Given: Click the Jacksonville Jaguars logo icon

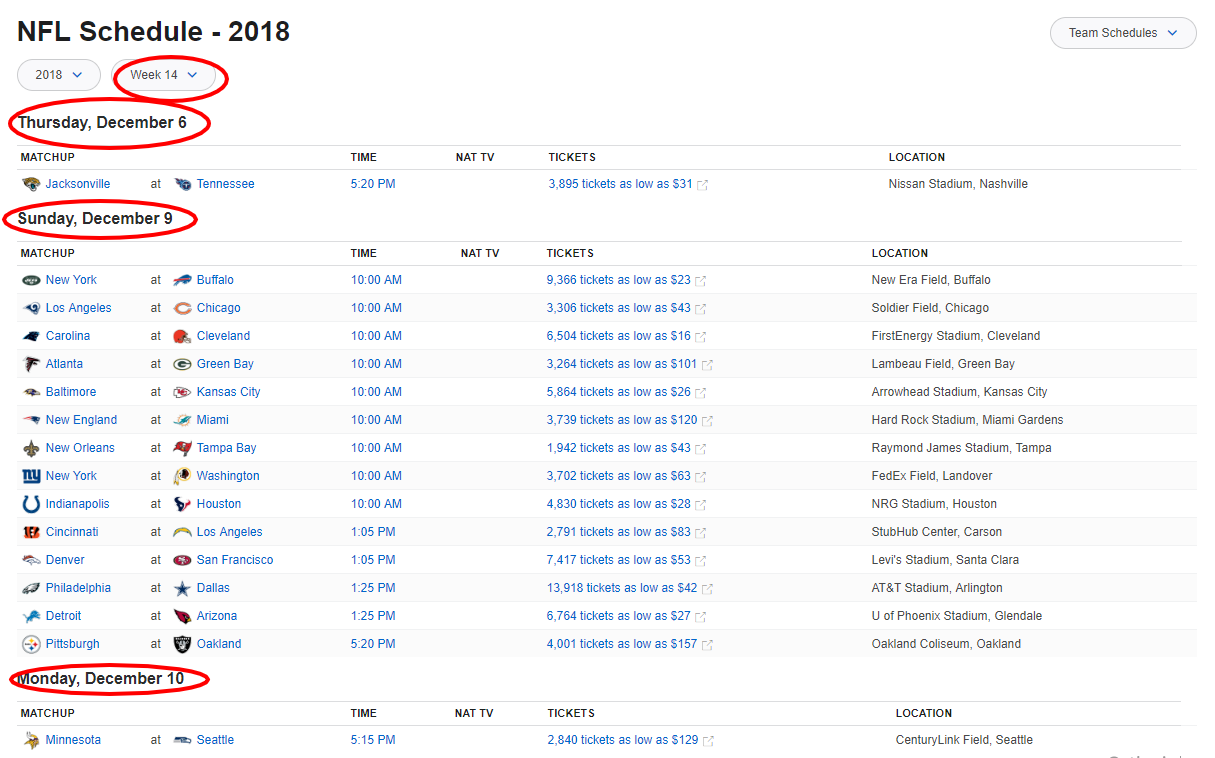Looking at the screenshot, I should click(x=31, y=184).
